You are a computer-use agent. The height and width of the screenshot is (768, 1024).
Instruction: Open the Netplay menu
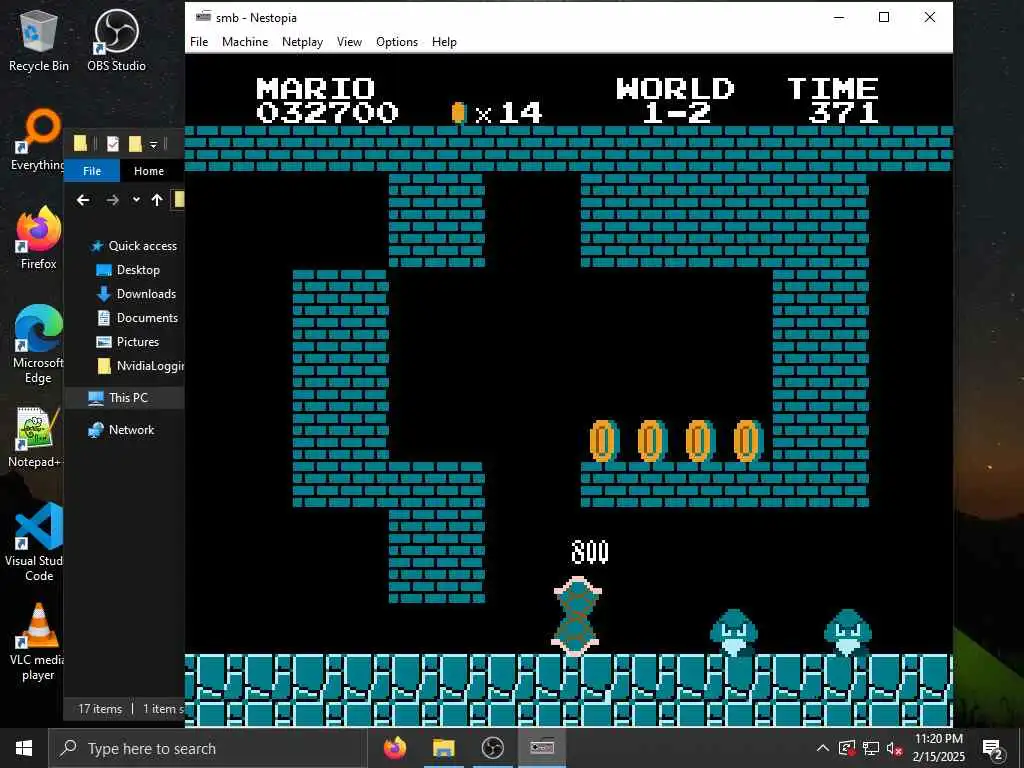coord(302,42)
